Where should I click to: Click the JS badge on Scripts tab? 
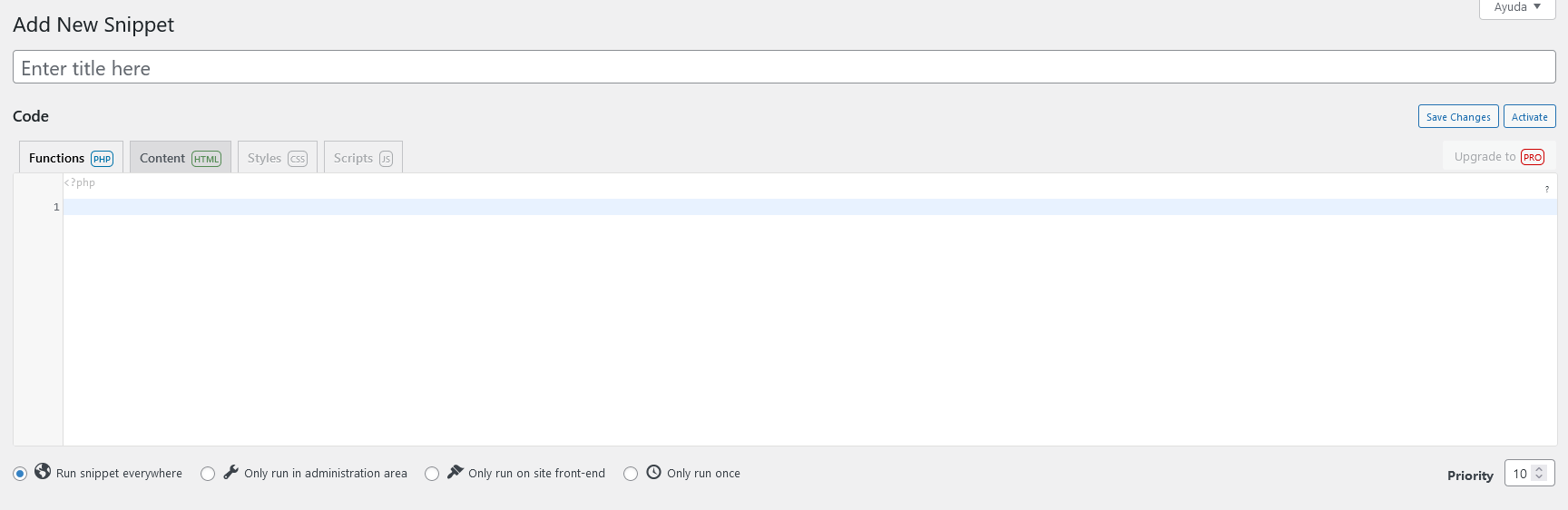(x=386, y=159)
